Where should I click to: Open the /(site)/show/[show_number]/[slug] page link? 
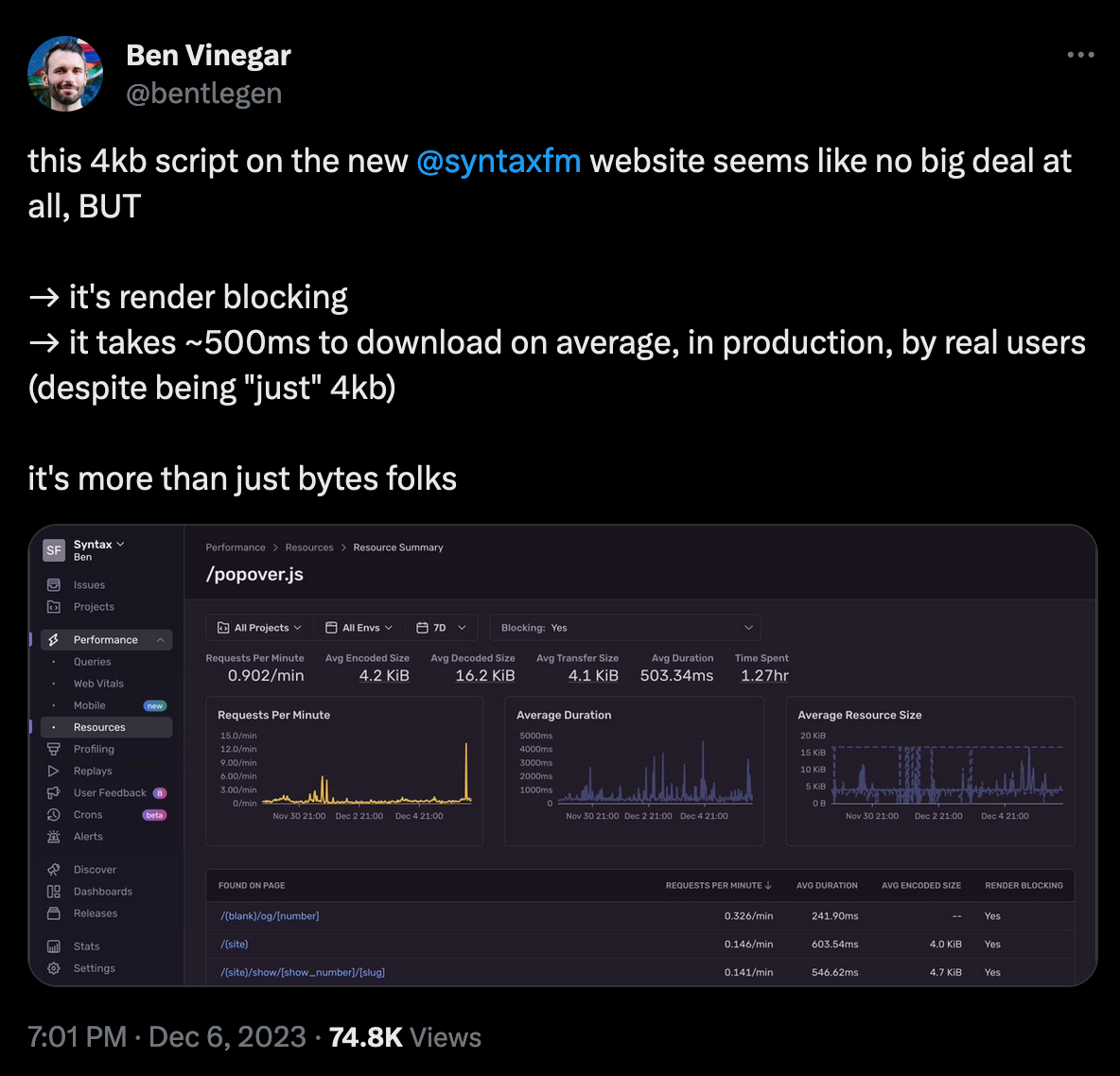[303, 972]
